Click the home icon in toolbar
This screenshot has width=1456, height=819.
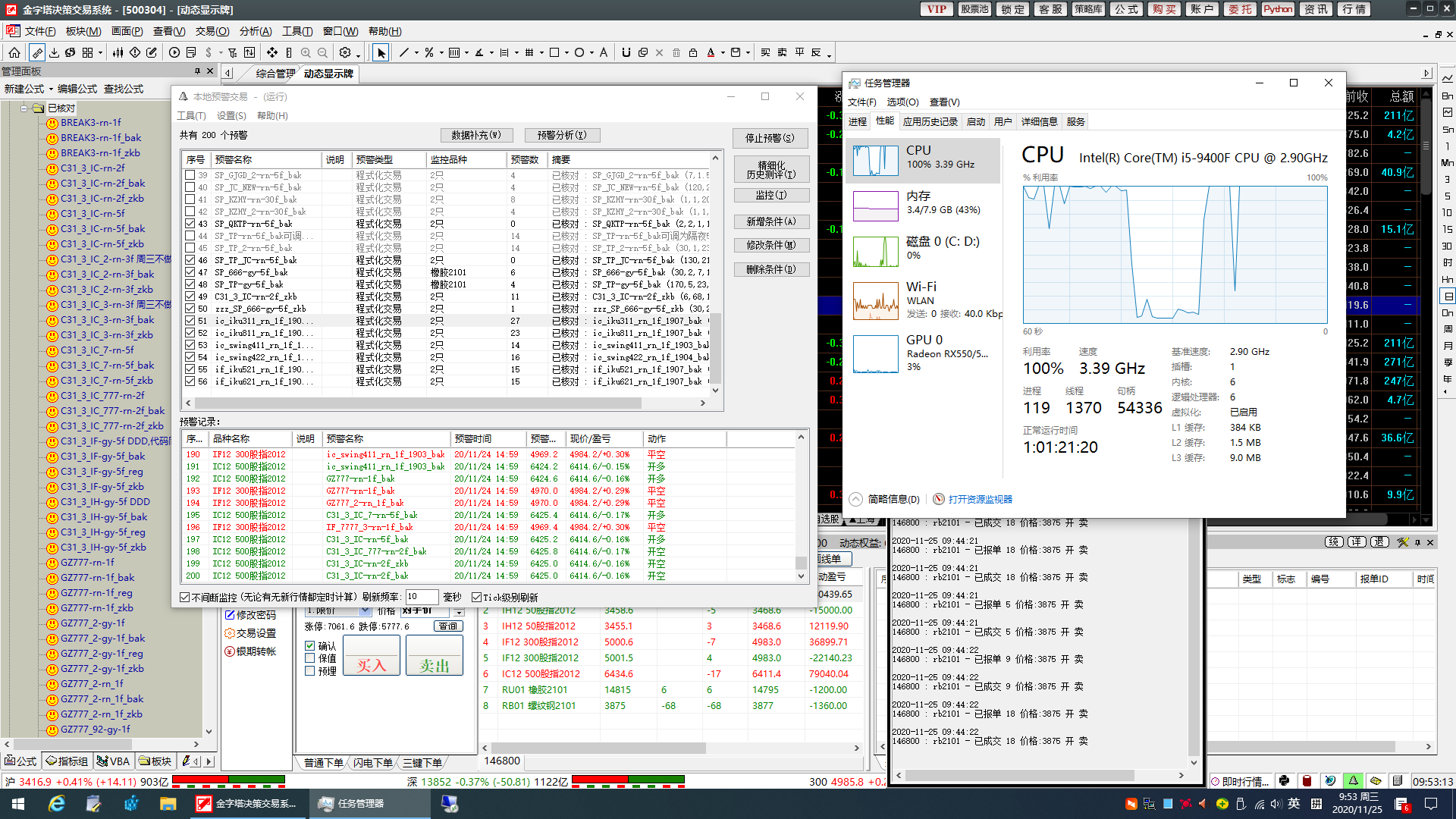(x=14, y=52)
